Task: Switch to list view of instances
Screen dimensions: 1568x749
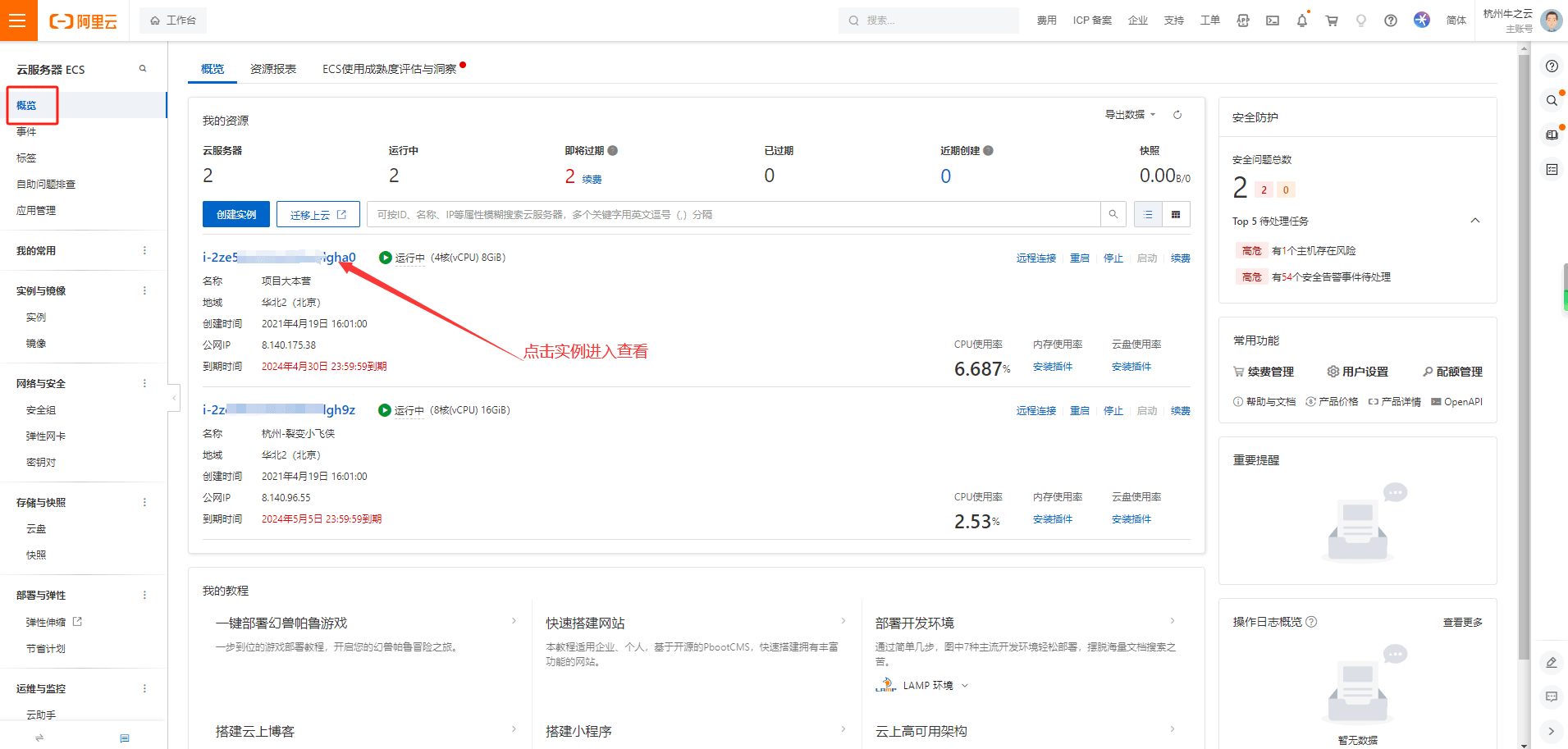Action: click(1148, 214)
